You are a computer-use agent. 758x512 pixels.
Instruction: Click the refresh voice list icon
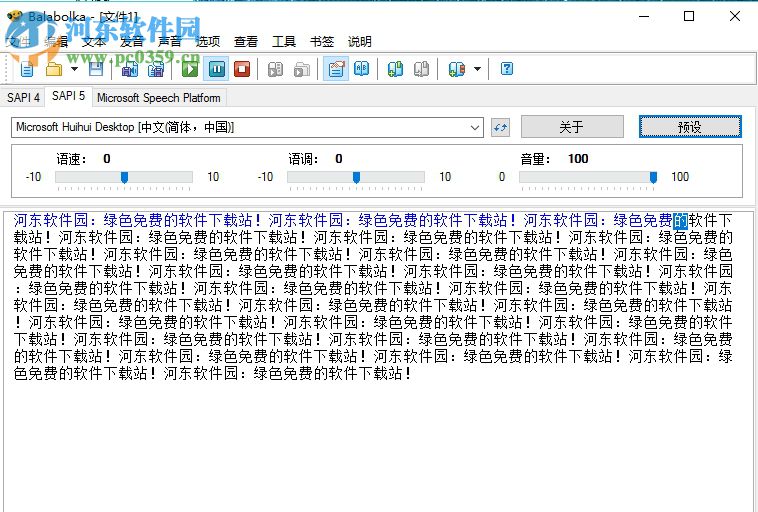500,128
